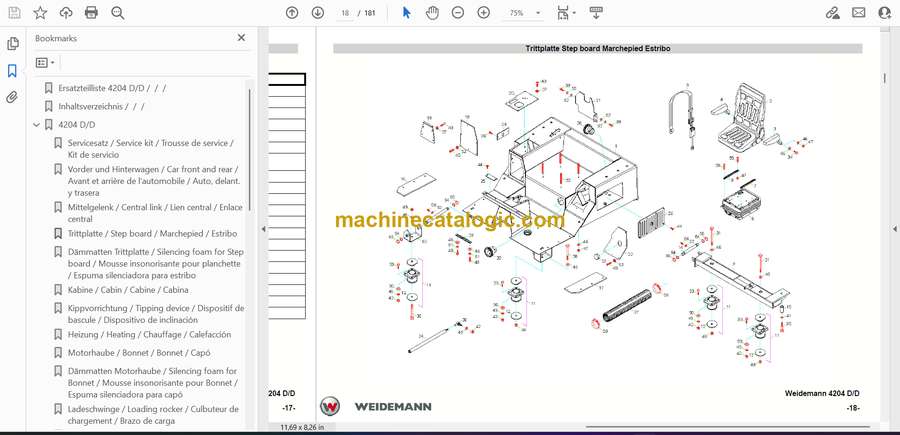Toggle the Bookmarks panel icon
This screenshot has width=900, height=435.
(x=12, y=71)
